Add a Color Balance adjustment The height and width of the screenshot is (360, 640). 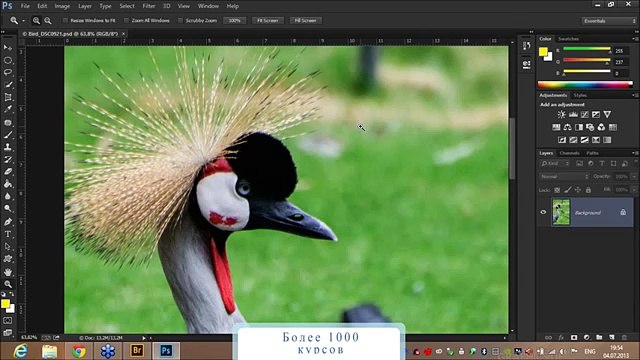567,127
